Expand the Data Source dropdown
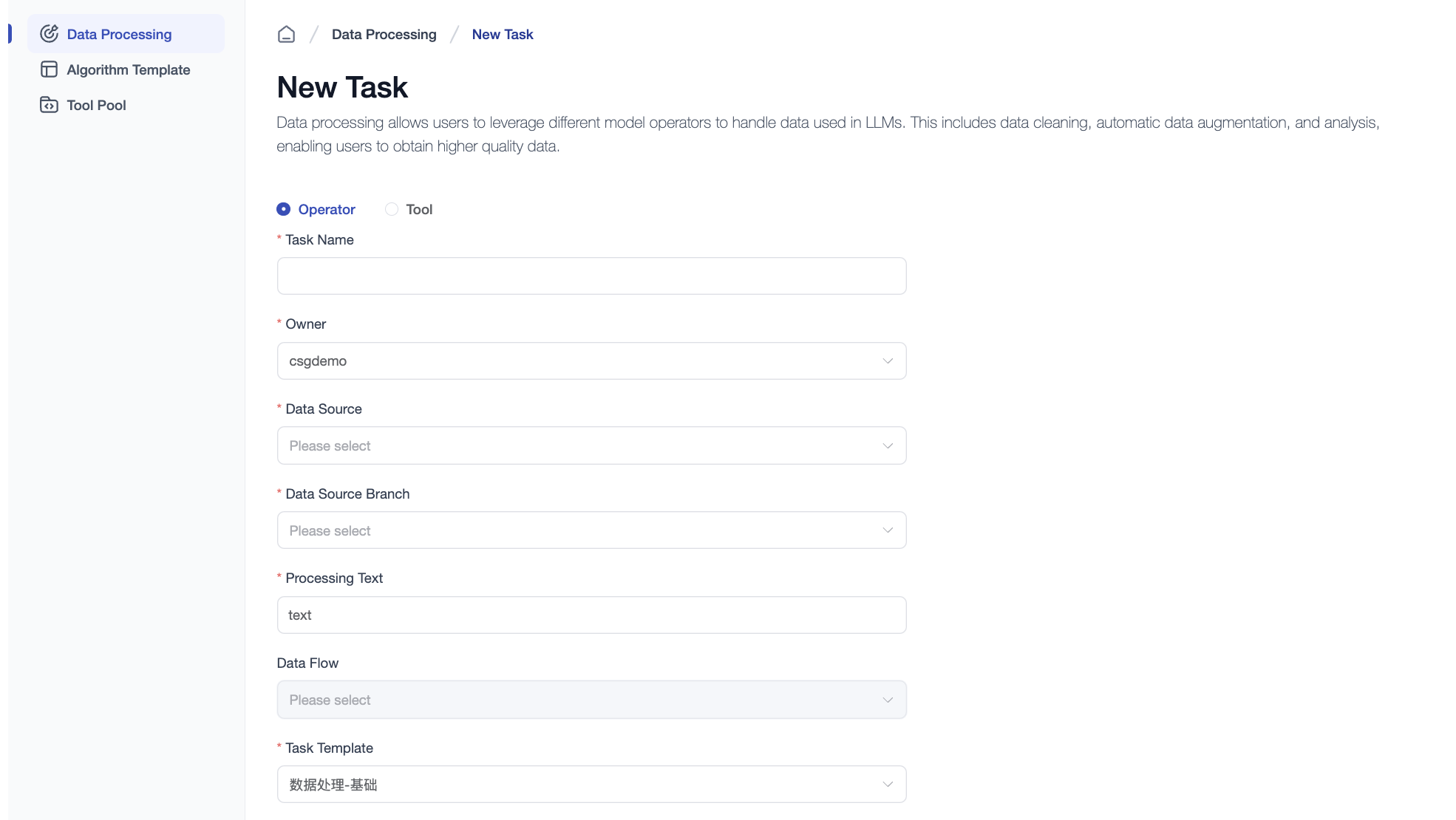The height and width of the screenshot is (820, 1456). coord(591,445)
